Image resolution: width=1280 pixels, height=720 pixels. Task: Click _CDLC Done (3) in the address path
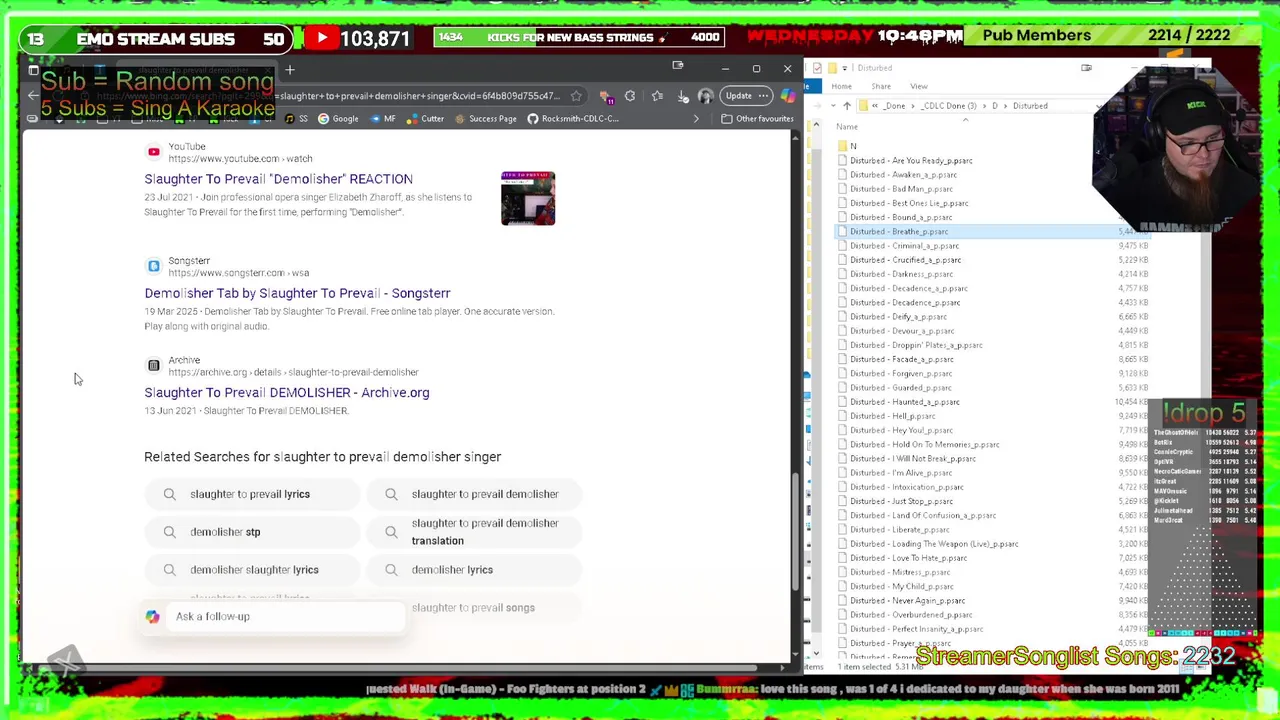pyautogui.click(x=949, y=106)
